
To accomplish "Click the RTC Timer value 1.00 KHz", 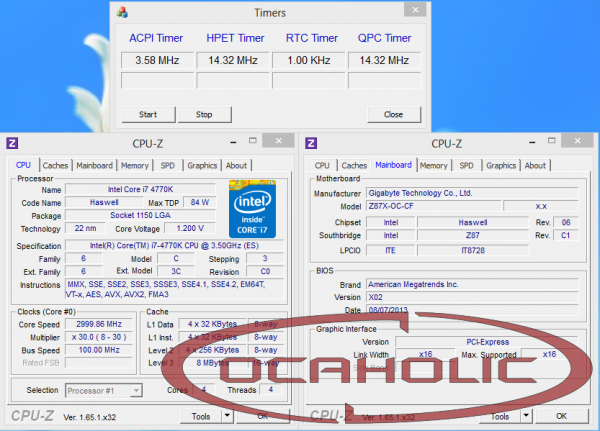I will tap(308, 60).
